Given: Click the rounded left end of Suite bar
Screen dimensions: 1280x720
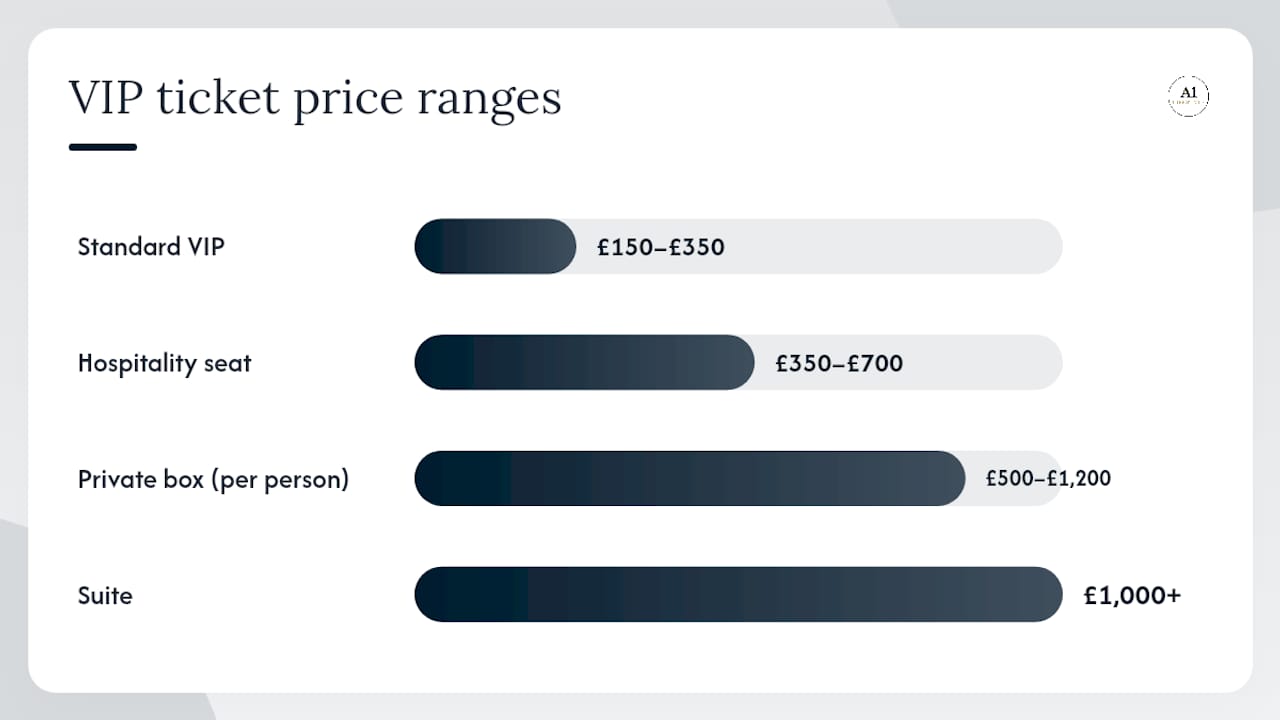Looking at the screenshot, I should click(430, 594).
